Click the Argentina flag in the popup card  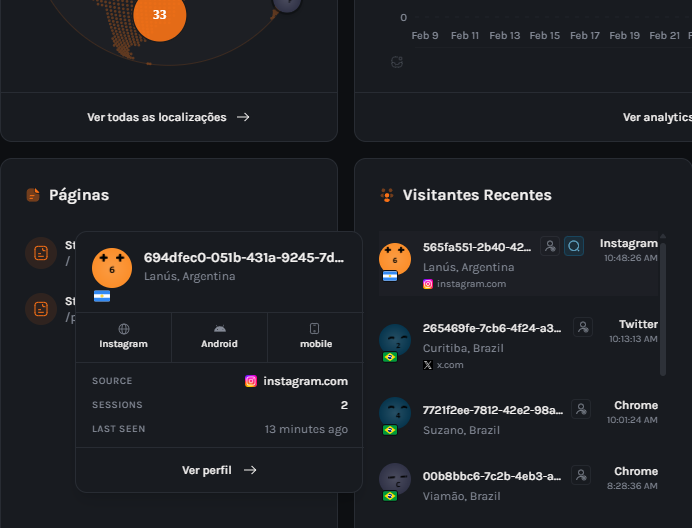coord(102,296)
